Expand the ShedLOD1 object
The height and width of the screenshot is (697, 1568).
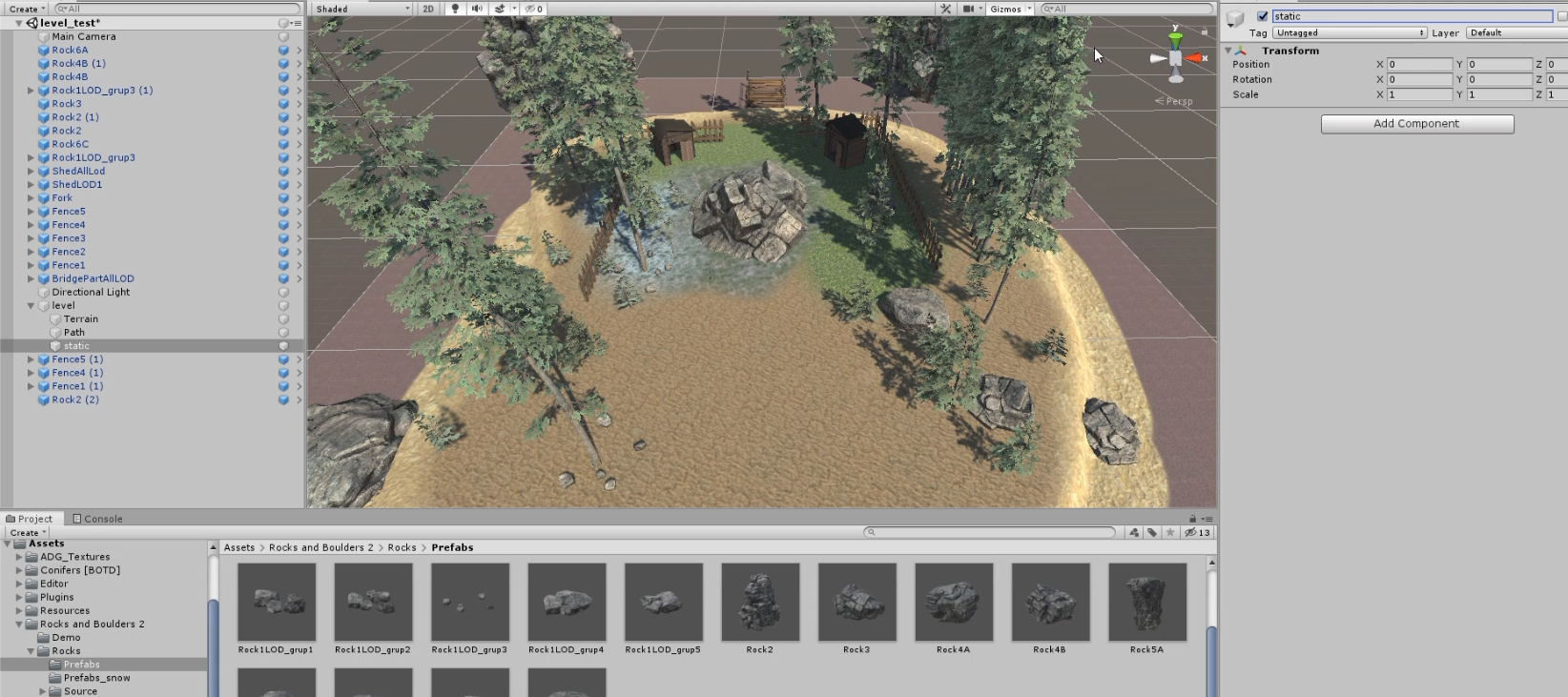(31, 185)
